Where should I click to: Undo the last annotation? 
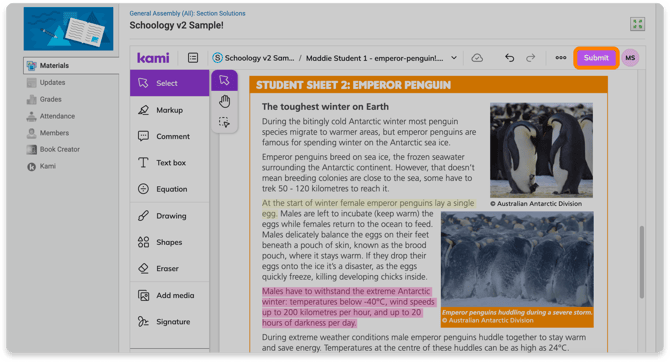[x=509, y=58]
